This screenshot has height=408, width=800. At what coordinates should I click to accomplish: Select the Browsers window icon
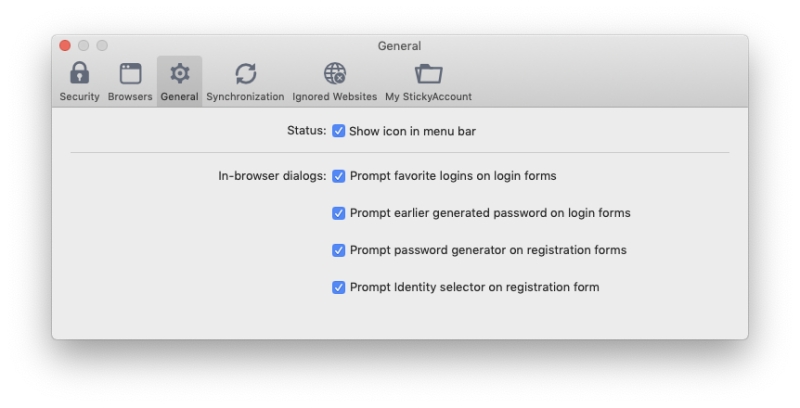[x=130, y=73]
